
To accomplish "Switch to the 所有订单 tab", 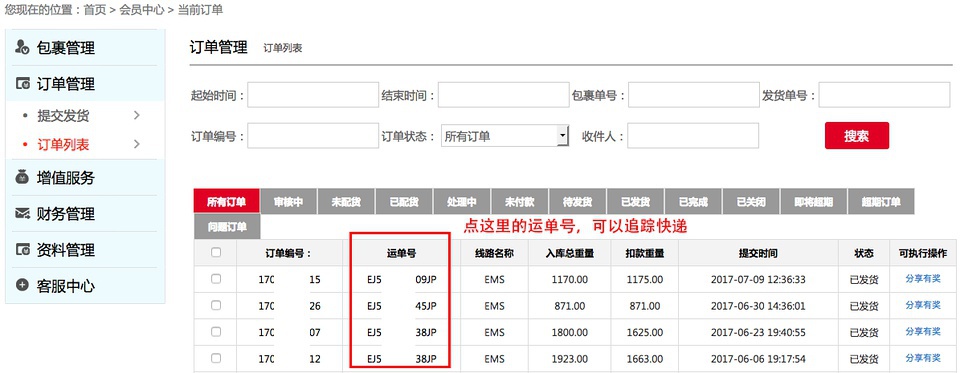I will click(x=226, y=202).
